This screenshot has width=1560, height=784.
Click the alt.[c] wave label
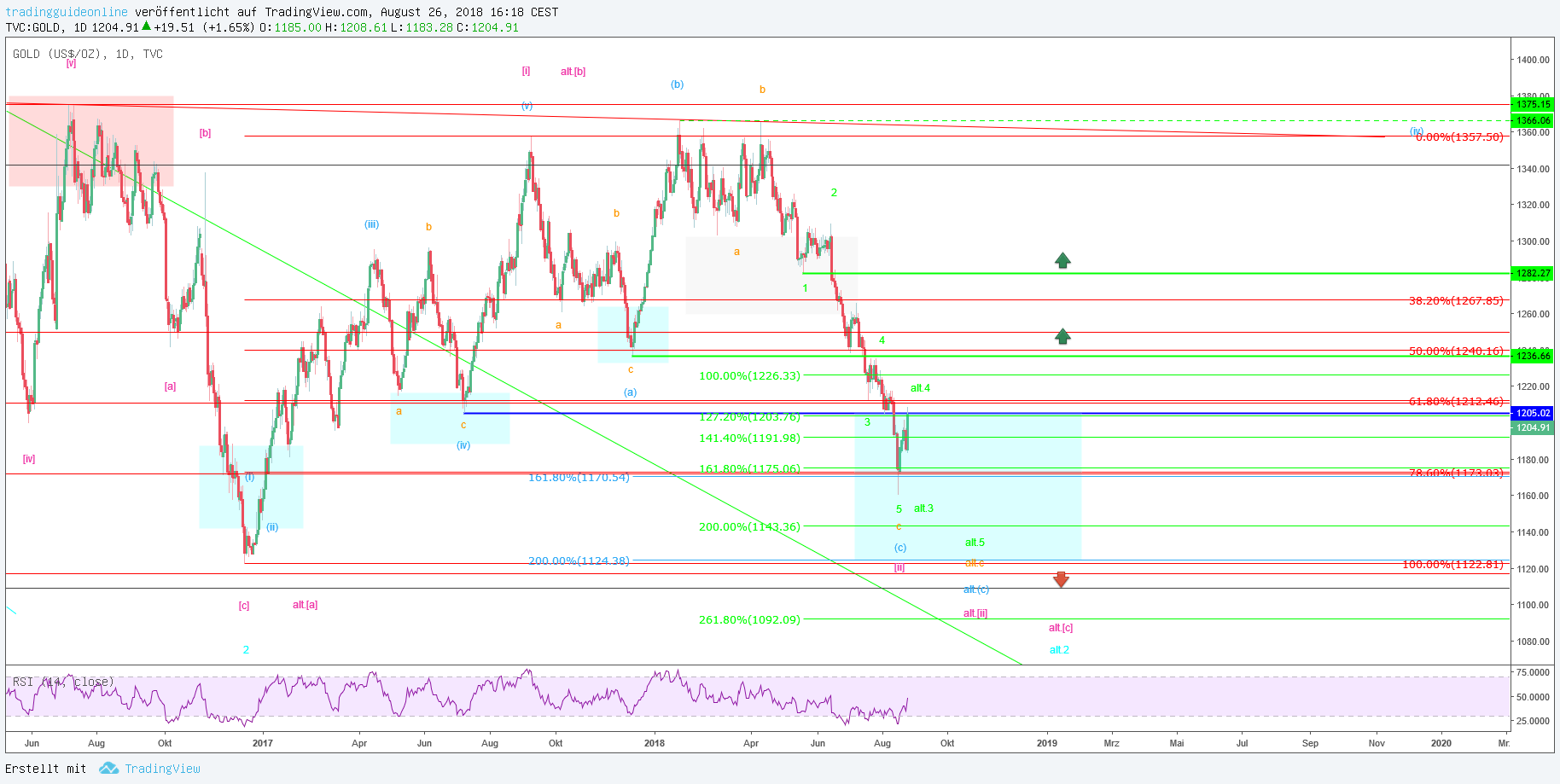click(x=1061, y=628)
